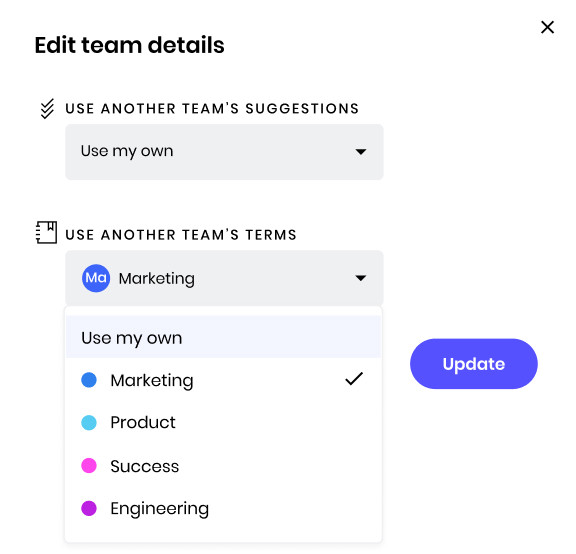Click the Update button
The width and height of the screenshot is (576, 554).
pyautogui.click(x=474, y=364)
